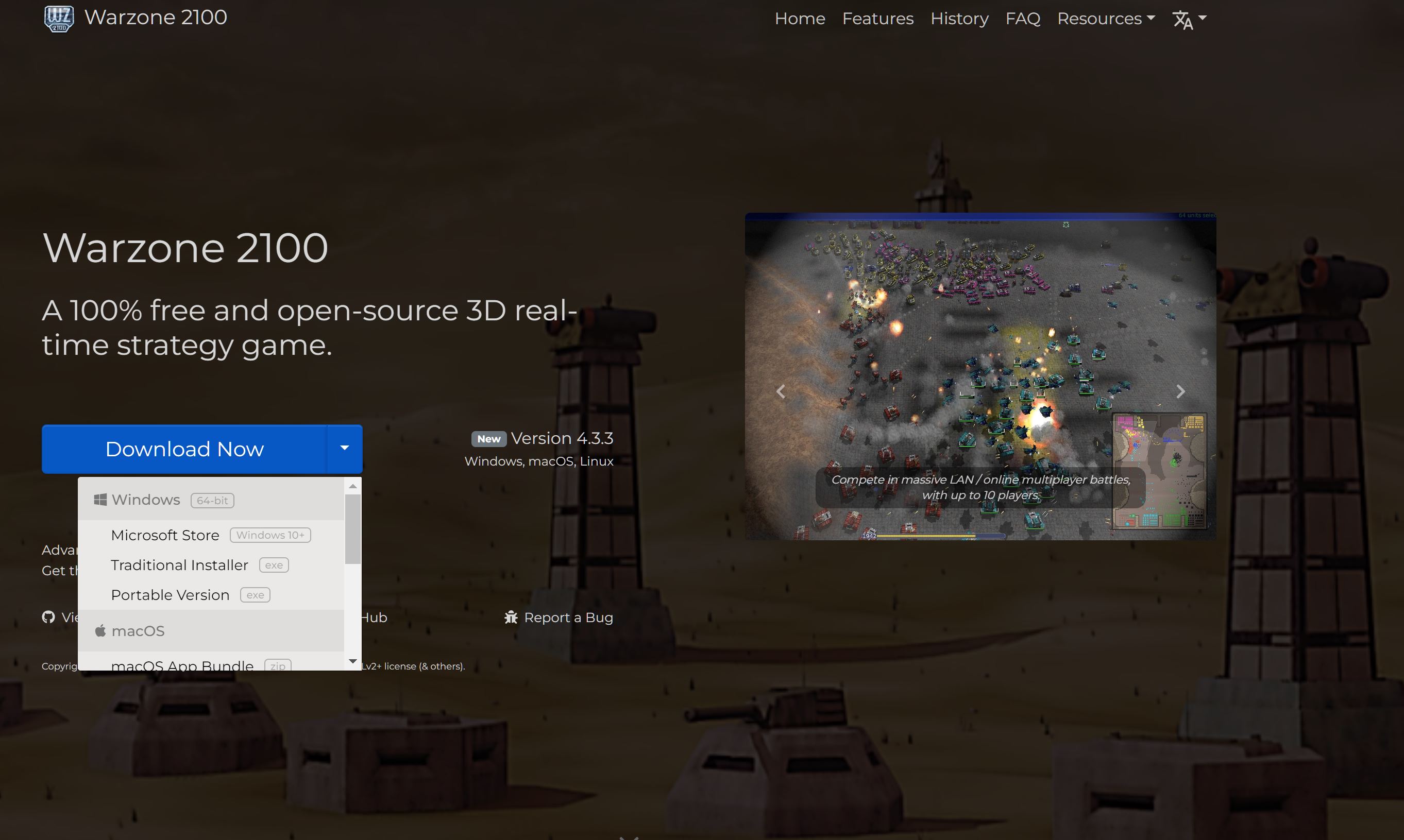
Task: Click the Warzone 2100 shield logo
Action: [x=59, y=18]
